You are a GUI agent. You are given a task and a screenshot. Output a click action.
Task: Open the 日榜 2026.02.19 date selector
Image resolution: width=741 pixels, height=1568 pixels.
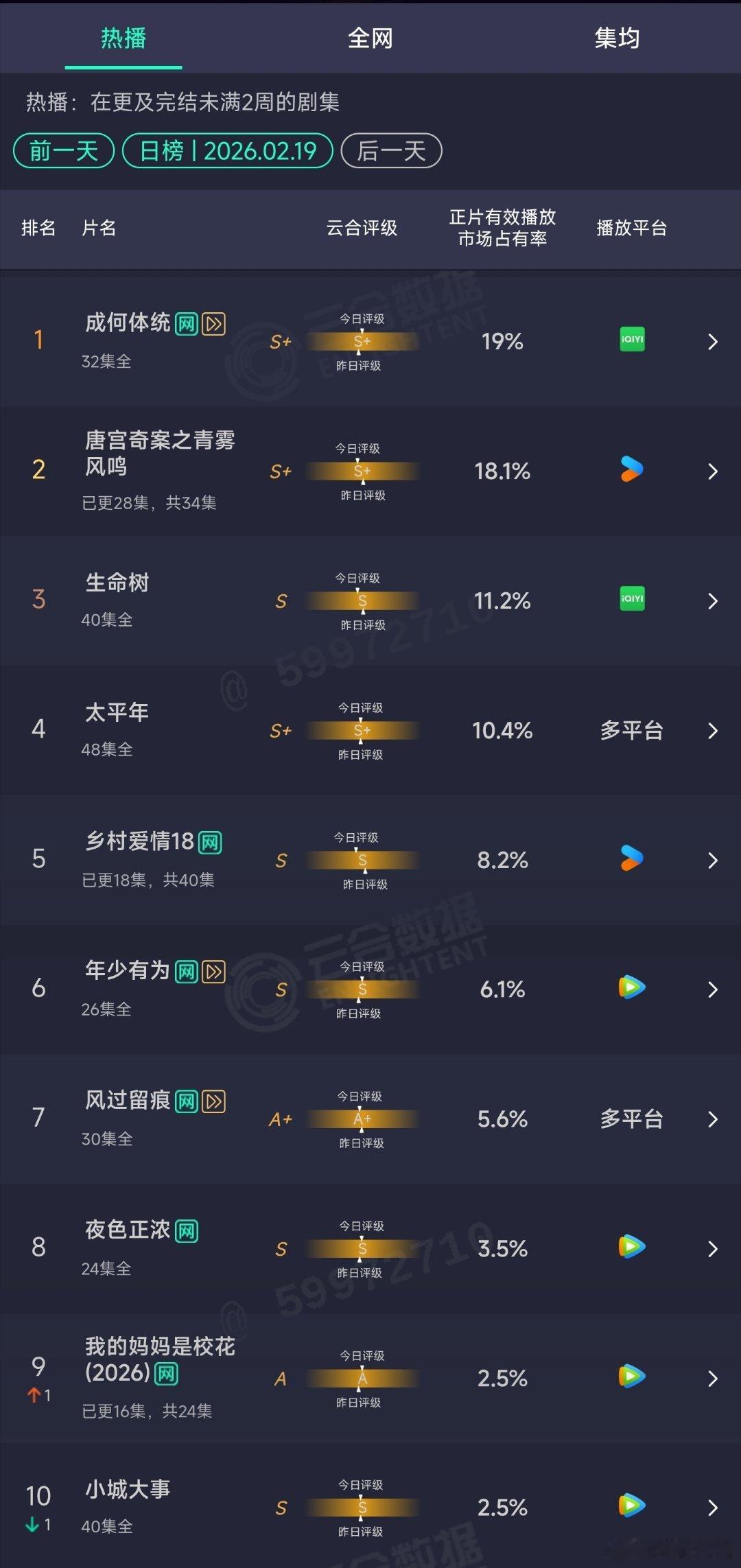click(x=227, y=151)
